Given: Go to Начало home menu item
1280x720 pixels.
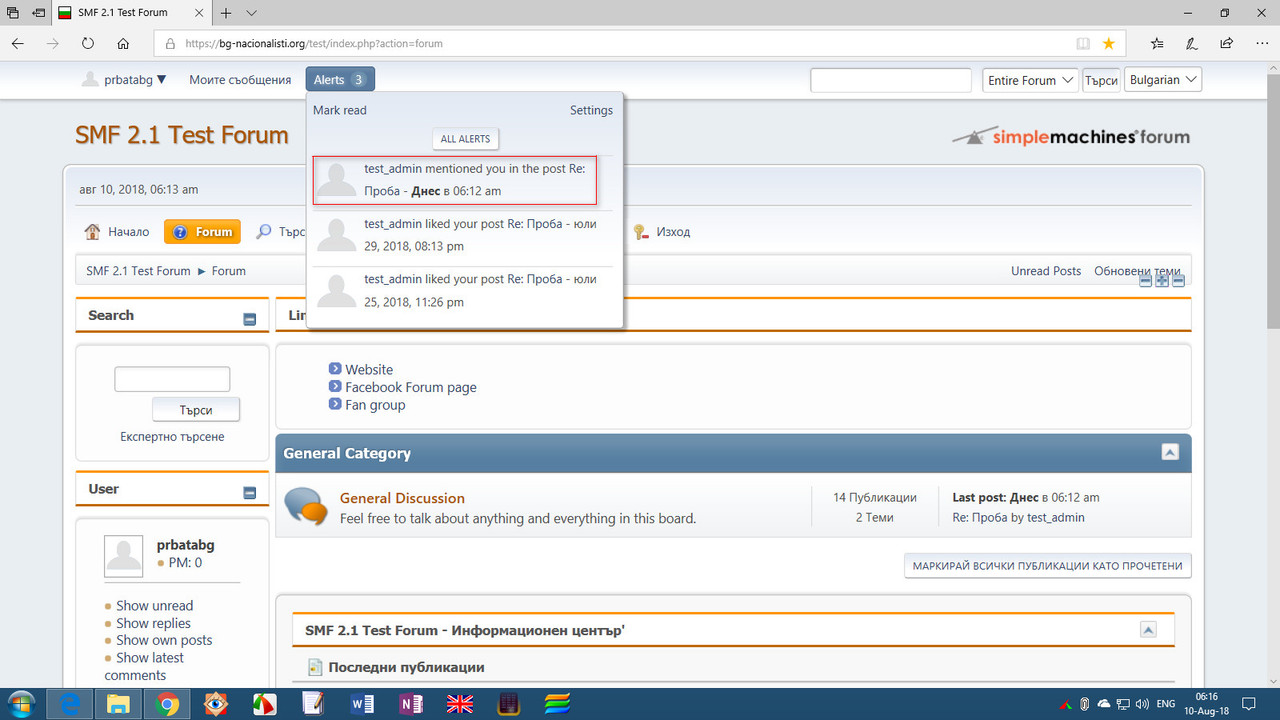Looking at the screenshot, I should pyautogui.click(x=117, y=232).
